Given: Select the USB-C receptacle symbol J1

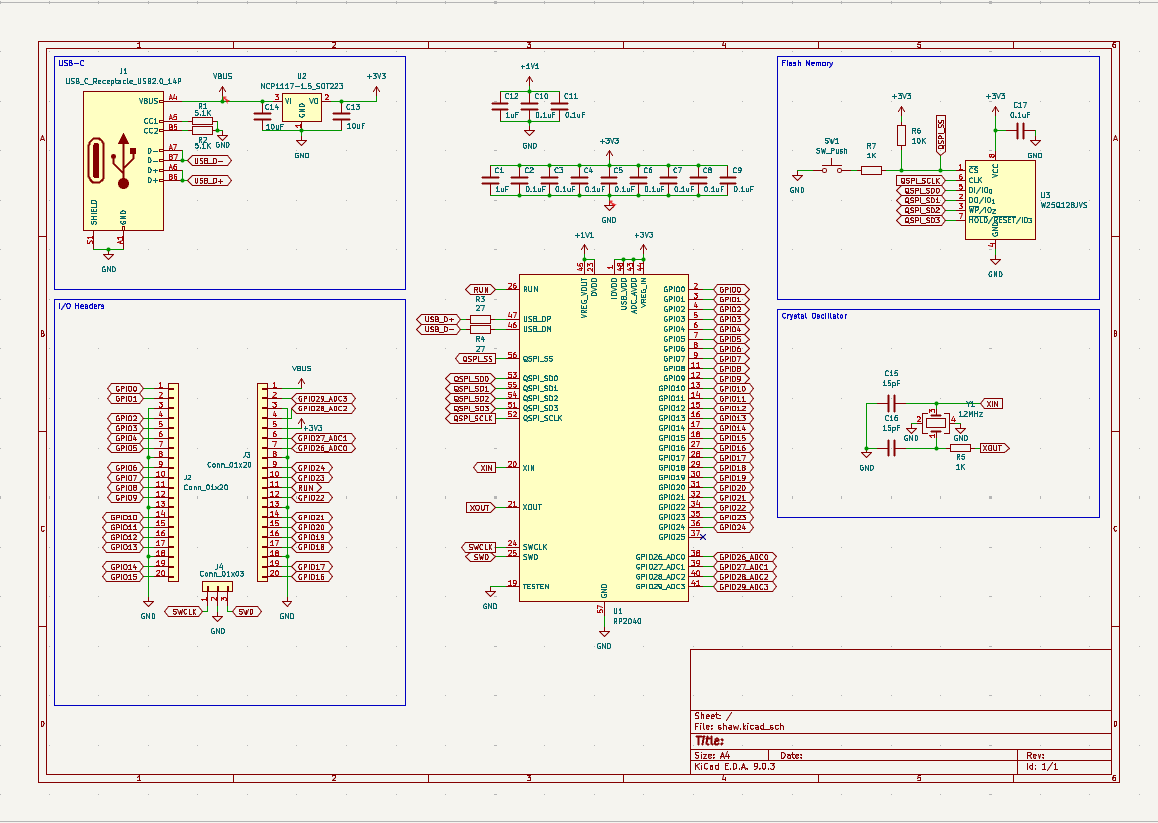Looking at the screenshot, I should click(x=123, y=158).
